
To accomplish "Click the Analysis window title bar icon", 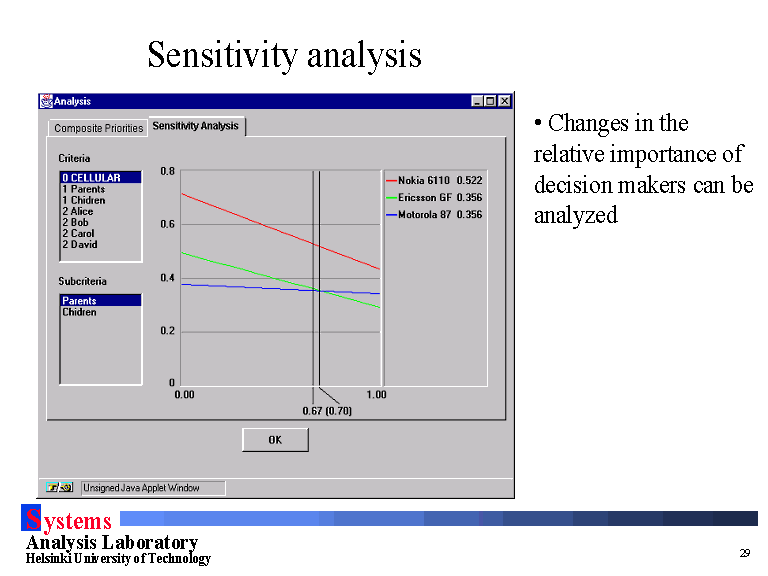I will [x=46, y=101].
